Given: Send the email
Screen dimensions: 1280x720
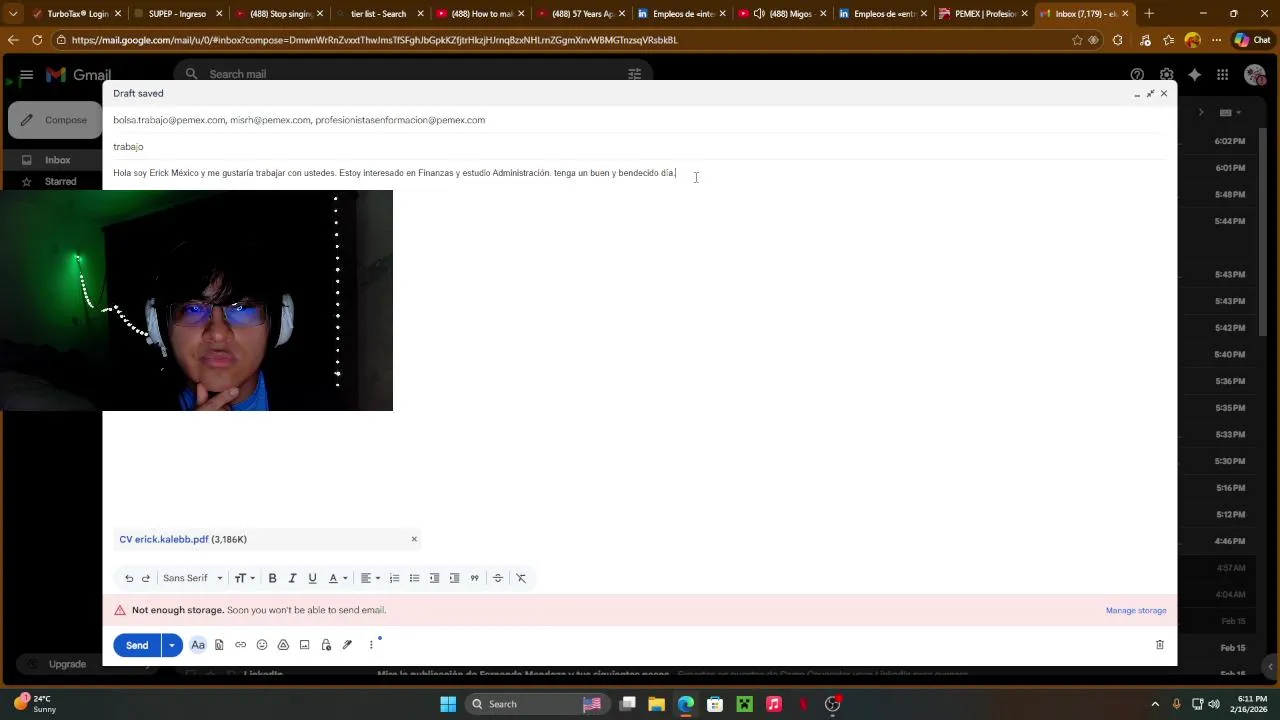Looking at the screenshot, I should (137, 645).
